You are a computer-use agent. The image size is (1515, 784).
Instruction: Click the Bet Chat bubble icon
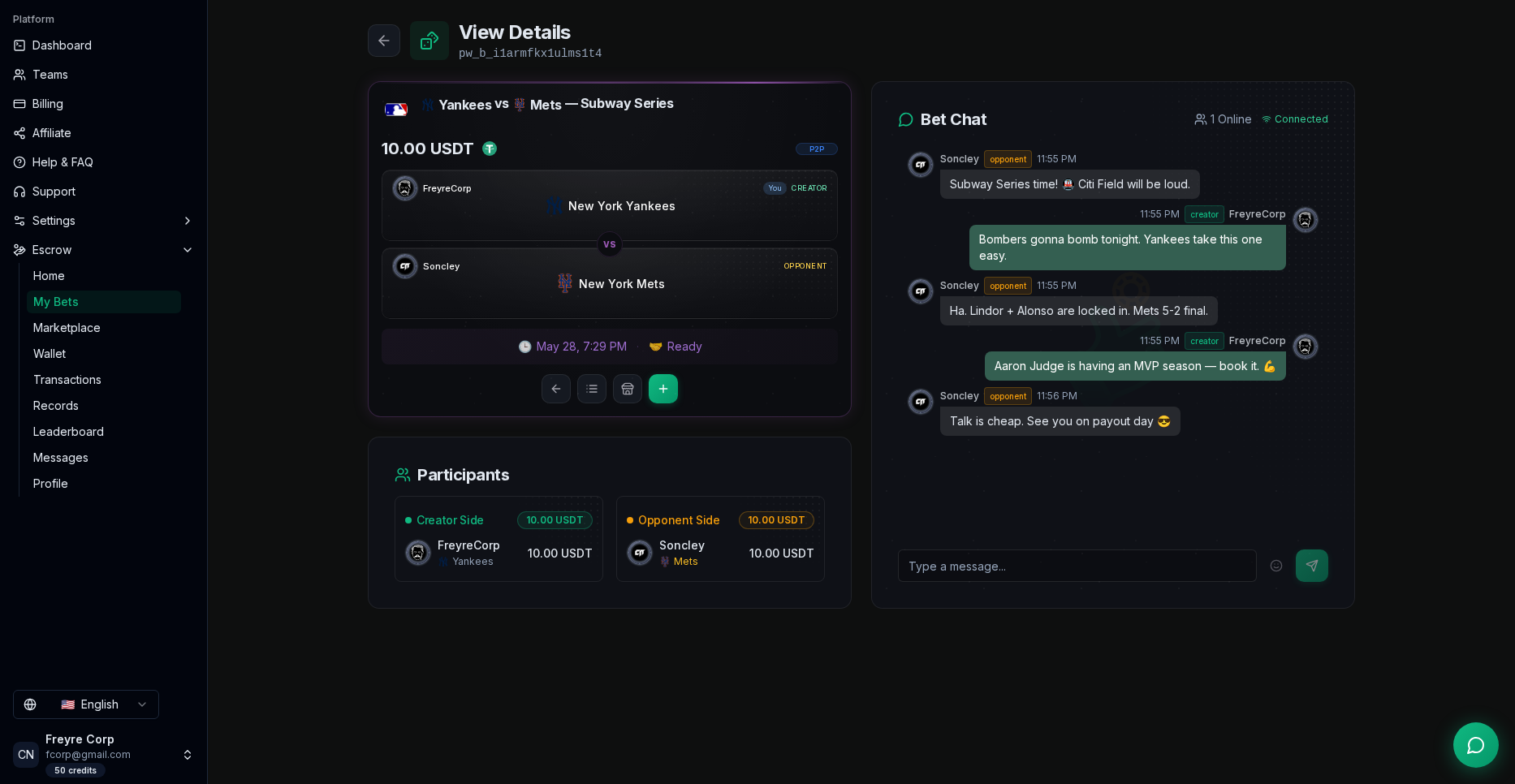click(x=906, y=120)
